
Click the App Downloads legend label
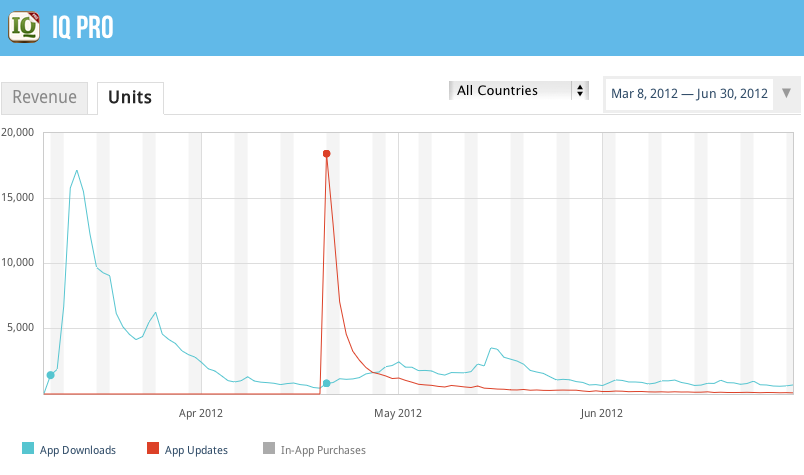[x=78, y=450]
